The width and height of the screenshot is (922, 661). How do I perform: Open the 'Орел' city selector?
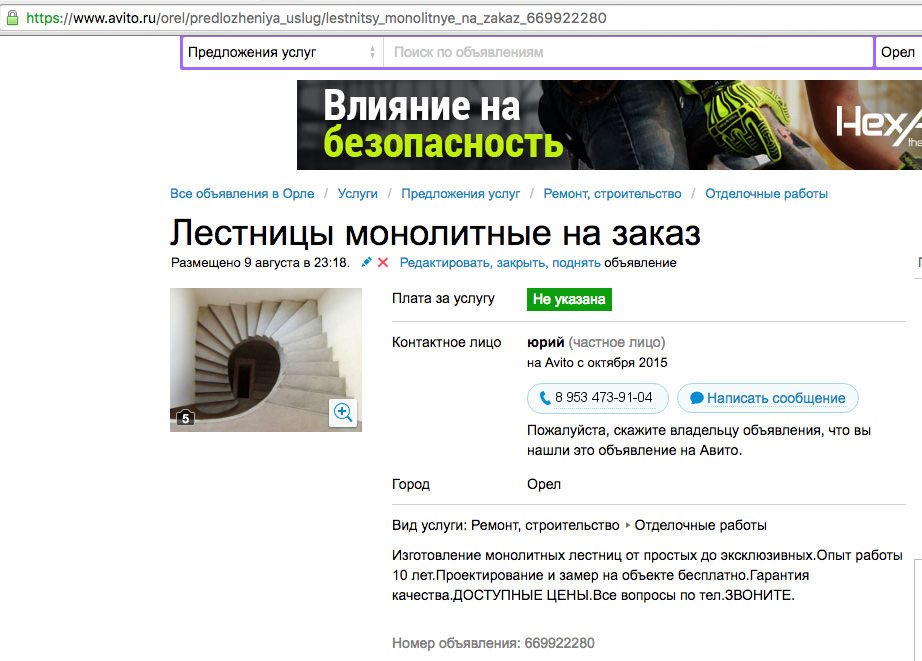[x=898, y=52]
